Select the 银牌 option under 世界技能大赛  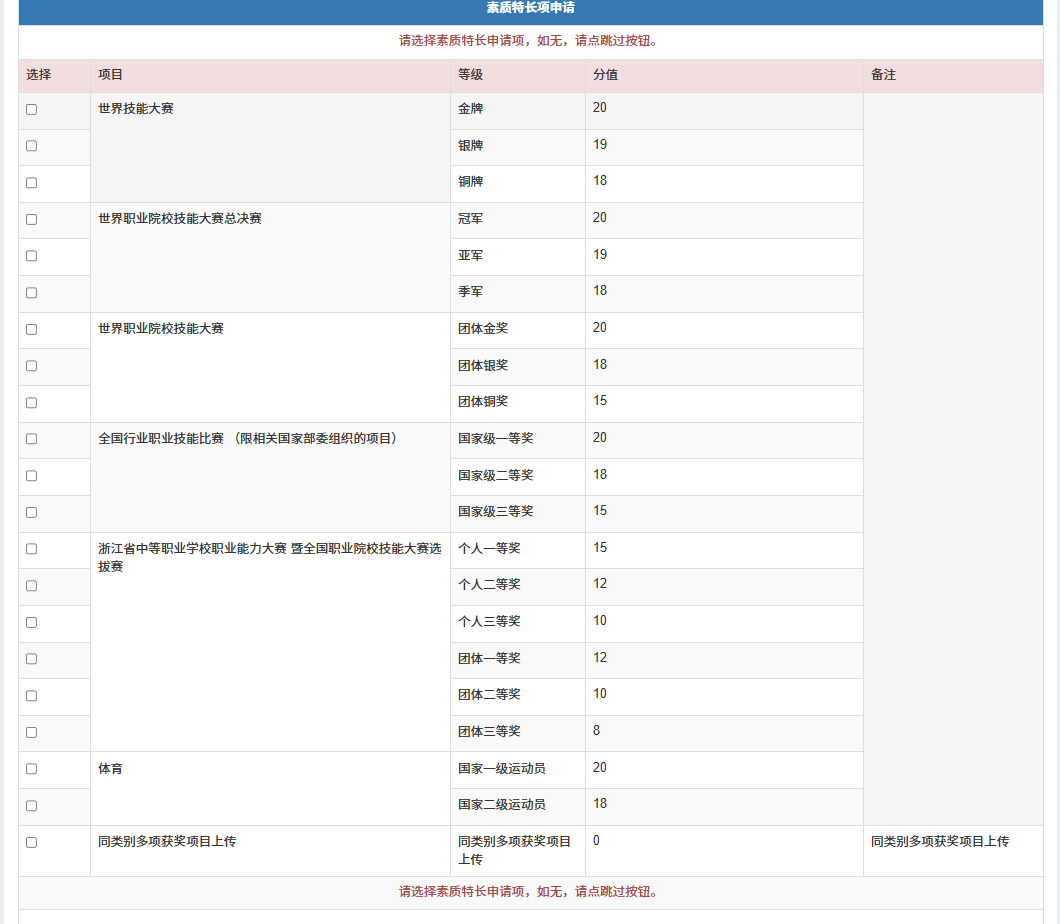tap(30, 146)
